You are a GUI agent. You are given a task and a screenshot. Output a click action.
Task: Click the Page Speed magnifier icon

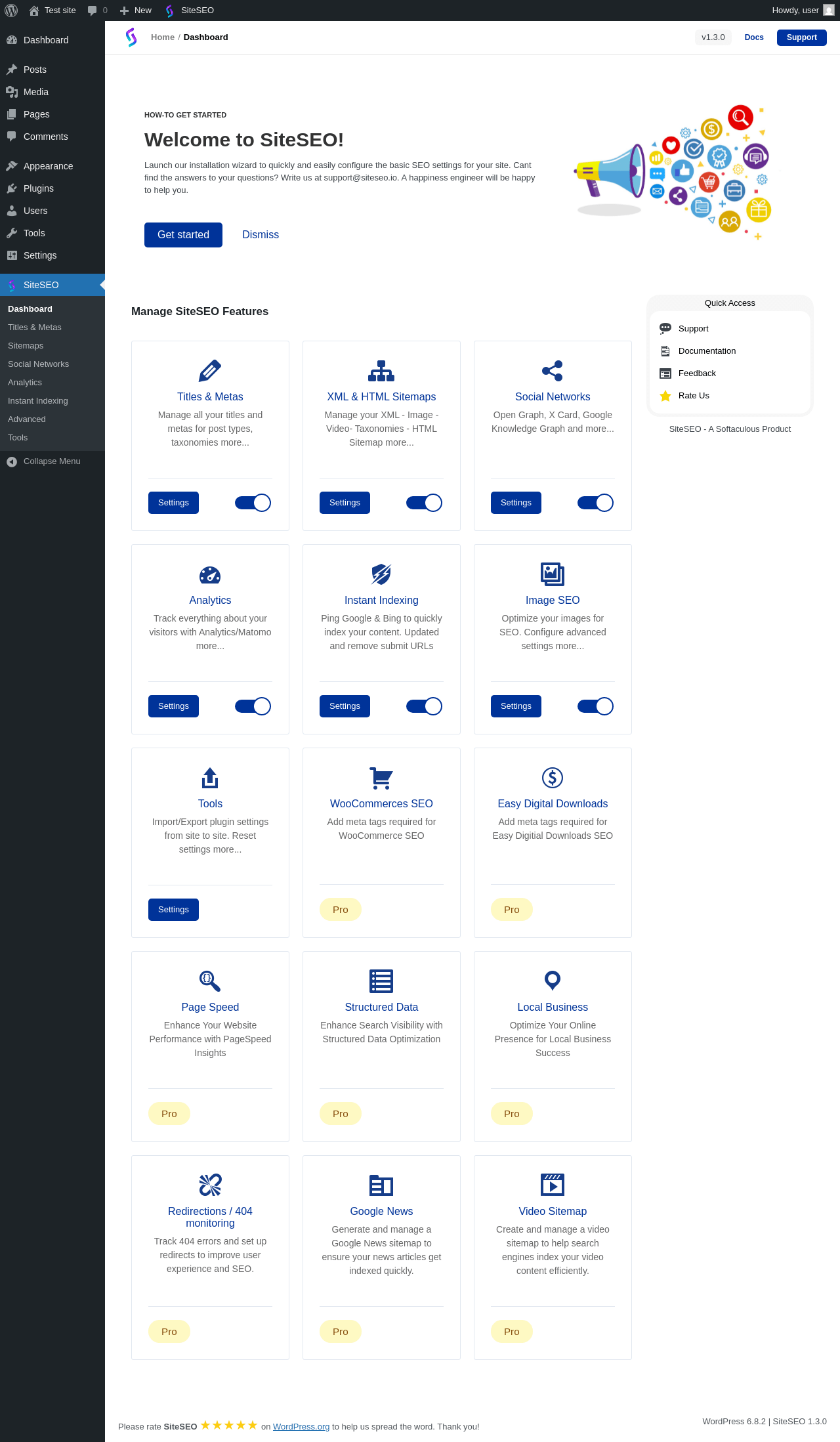[x=210, y=981]
